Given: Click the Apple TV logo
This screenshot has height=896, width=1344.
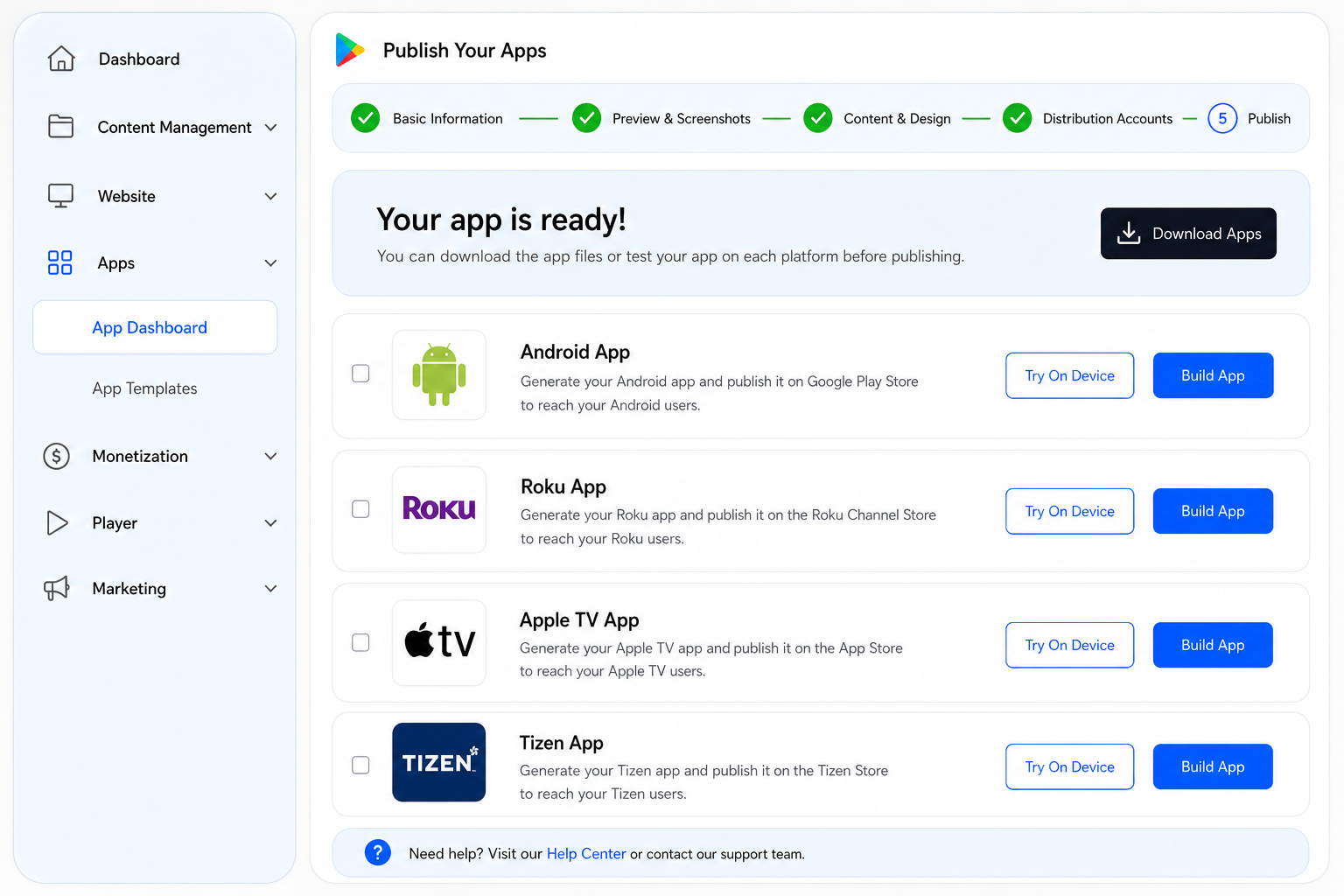Looking at the screenshot, I should pyautogui.click(x=439, y=642).
